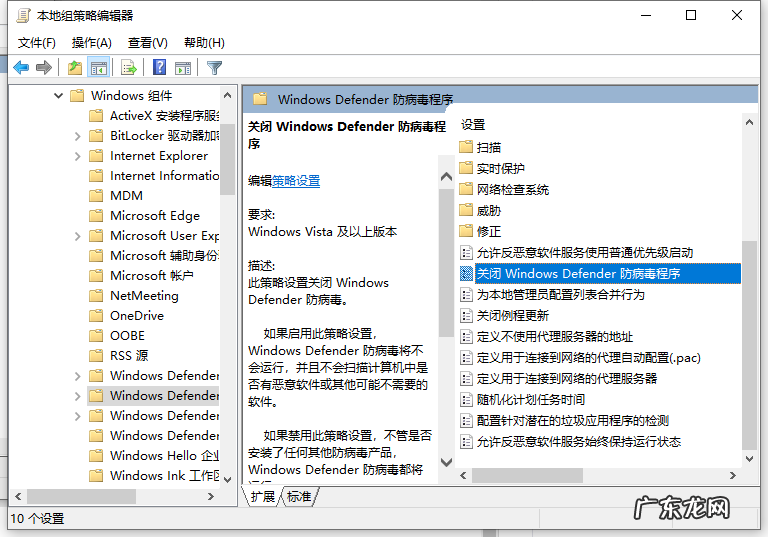Image resolution: width=768 pixels, height=537 pixels.
Task: Click folder icon next to RSS 源
Action: click(x=96, y=355)
